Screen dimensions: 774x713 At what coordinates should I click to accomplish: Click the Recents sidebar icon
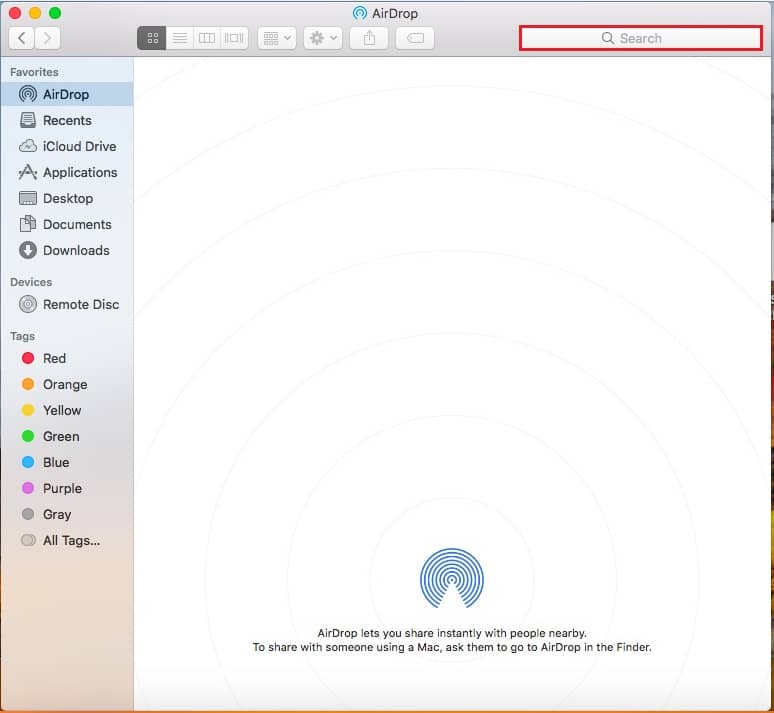point(28,120)
